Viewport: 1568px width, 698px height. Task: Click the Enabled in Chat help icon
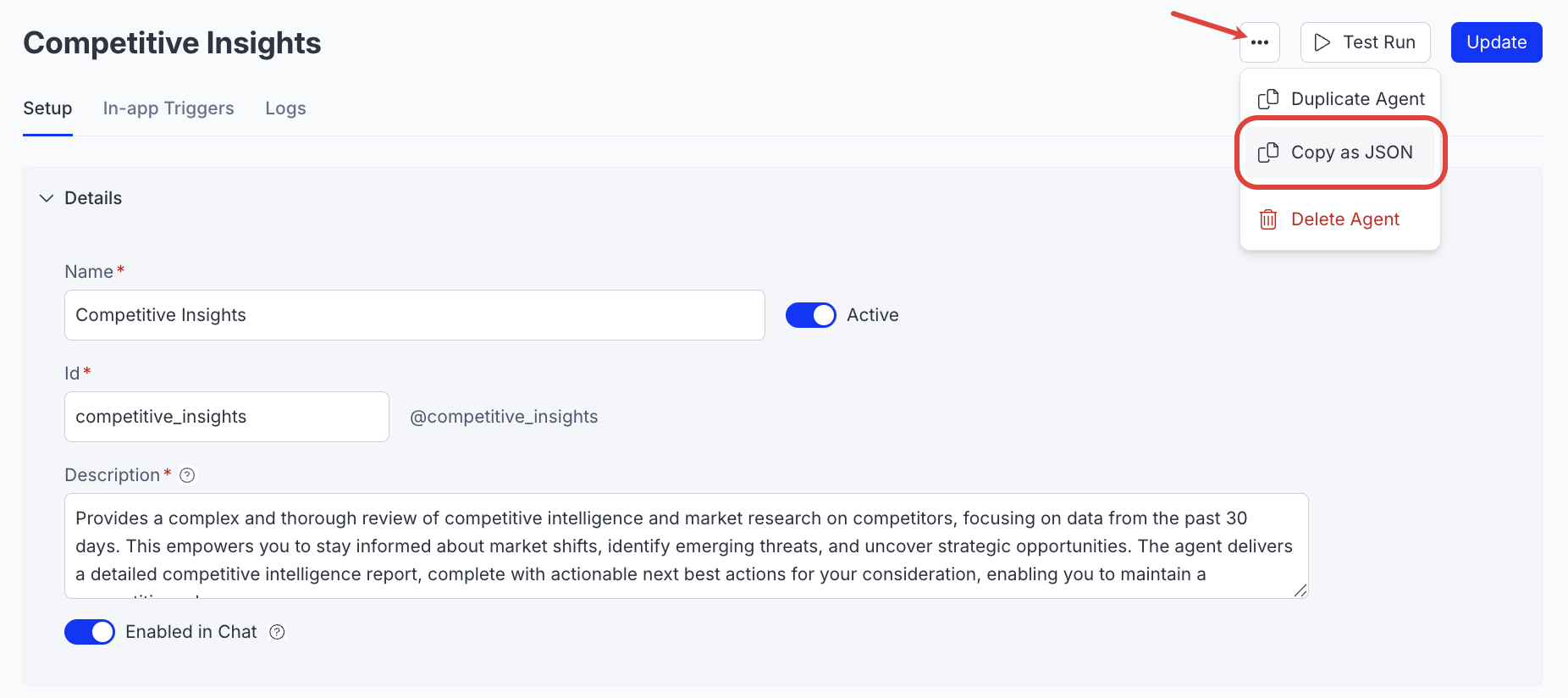pyautogui.click(x=277, y=632)
